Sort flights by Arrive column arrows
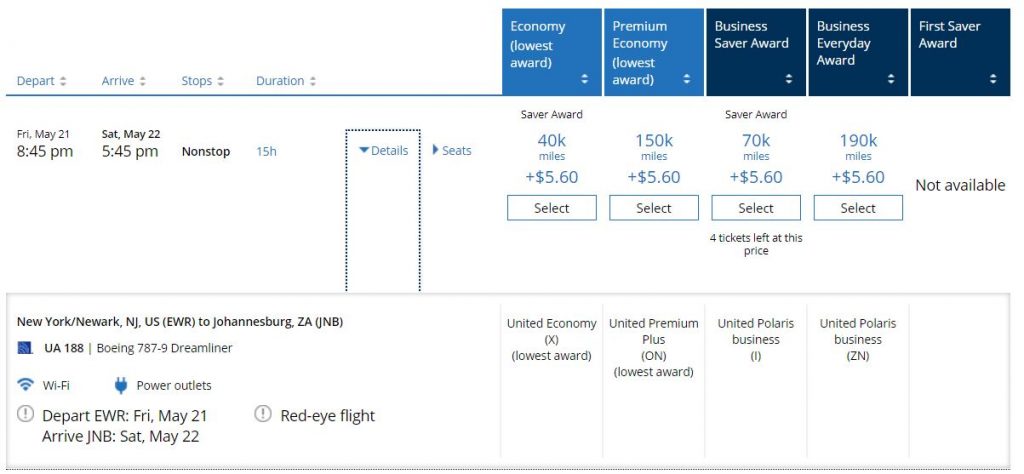 point(142,81)
